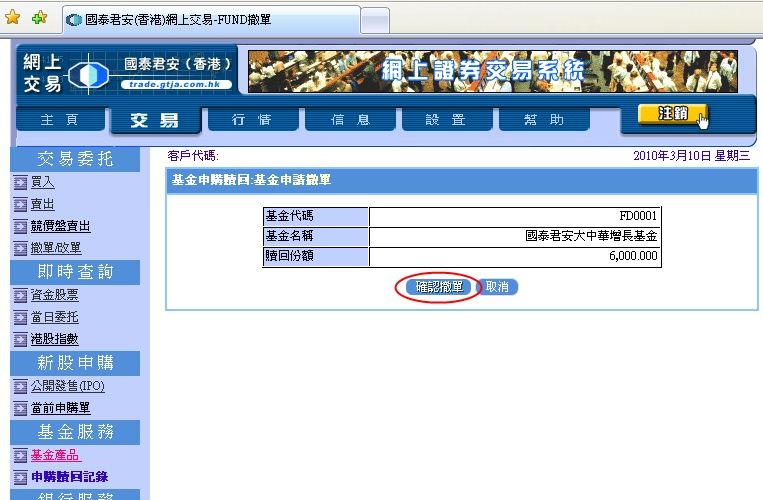Click the fund code value FD0001

point(638,216)
